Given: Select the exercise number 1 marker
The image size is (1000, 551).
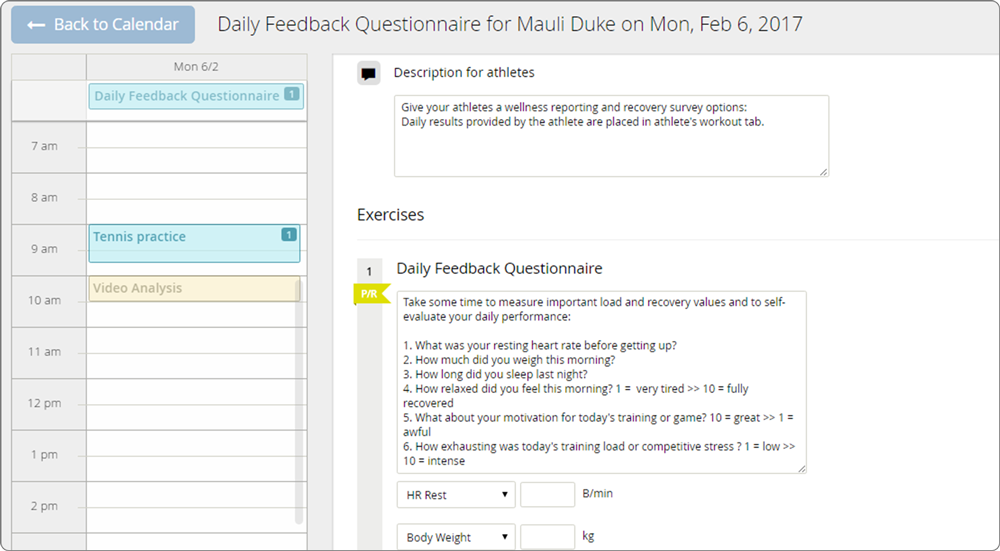Looking at the screenshot, I should 369,271.
